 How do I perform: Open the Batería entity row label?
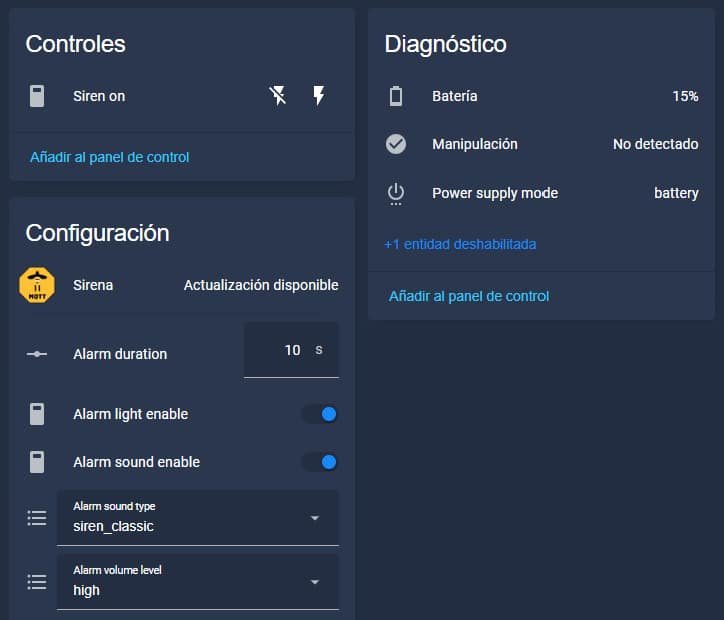(455, 96)
